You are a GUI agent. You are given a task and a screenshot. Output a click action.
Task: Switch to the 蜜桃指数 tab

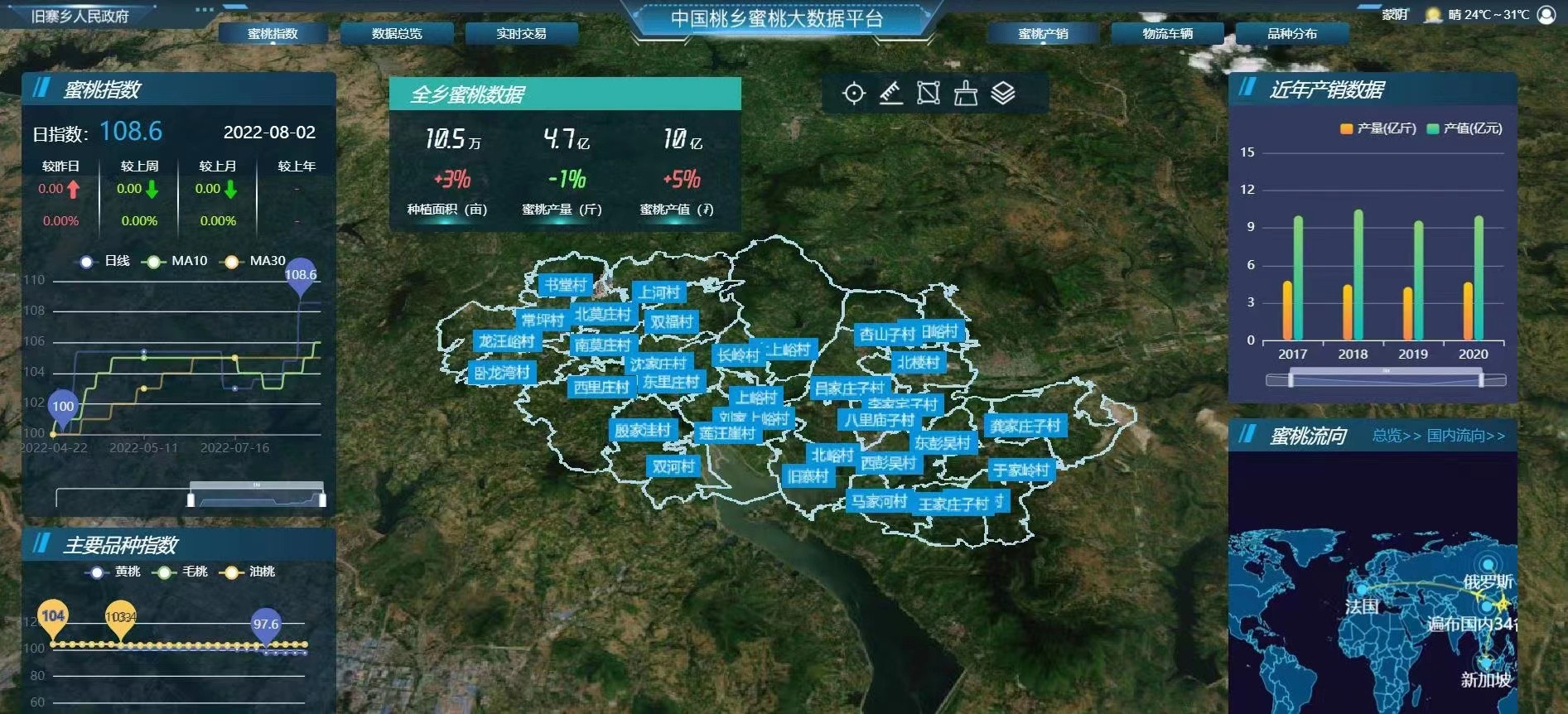pyautogui.click(x=273, y=34)
